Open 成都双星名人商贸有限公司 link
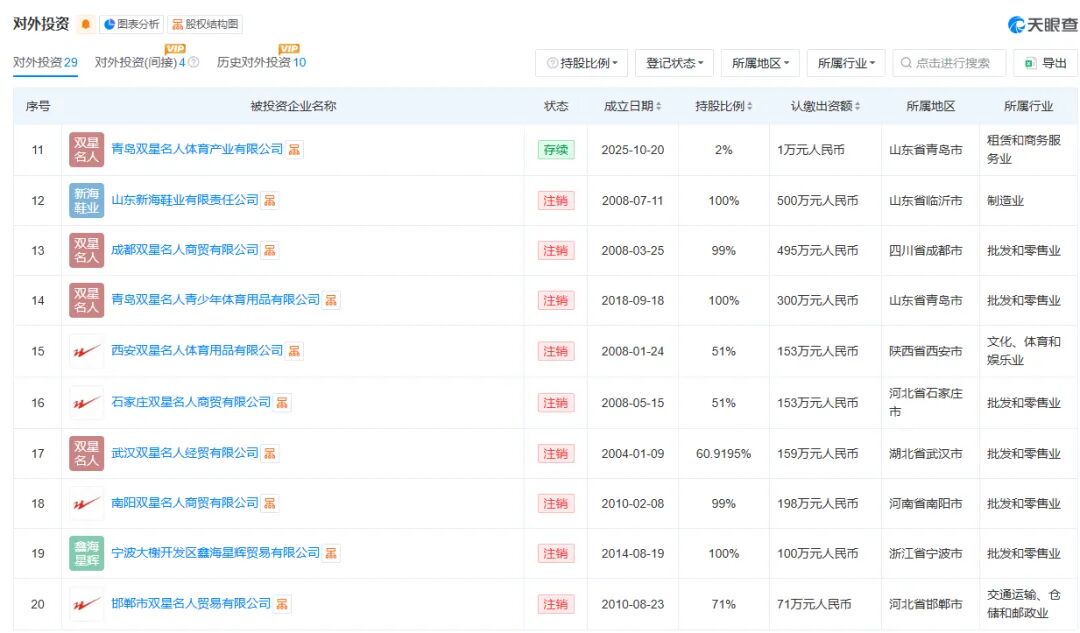The width and height of the screenshot is (1080, 633). [x=185, y=250]
